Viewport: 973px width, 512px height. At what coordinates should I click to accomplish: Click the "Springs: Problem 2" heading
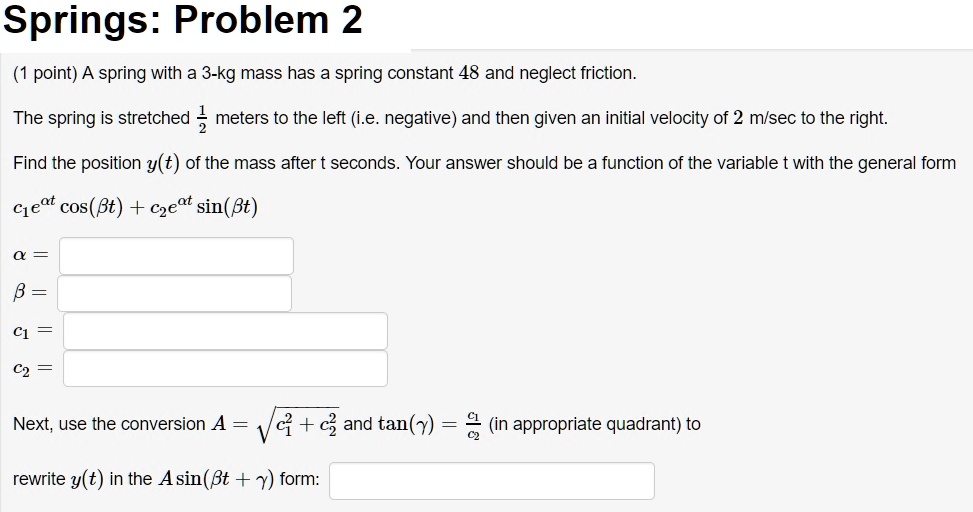click(183, 20)
